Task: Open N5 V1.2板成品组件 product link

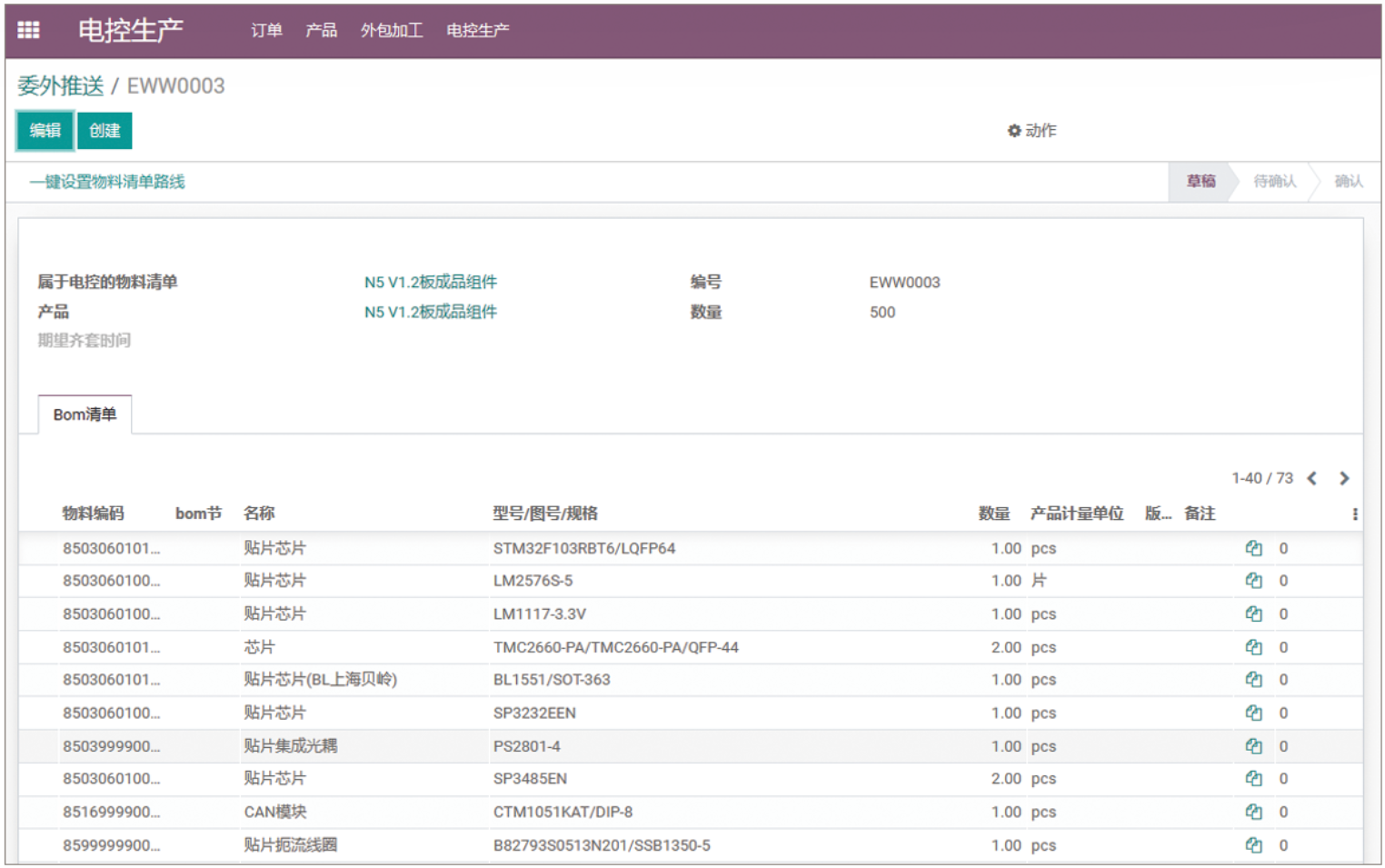Action: (x=430, y=313)
